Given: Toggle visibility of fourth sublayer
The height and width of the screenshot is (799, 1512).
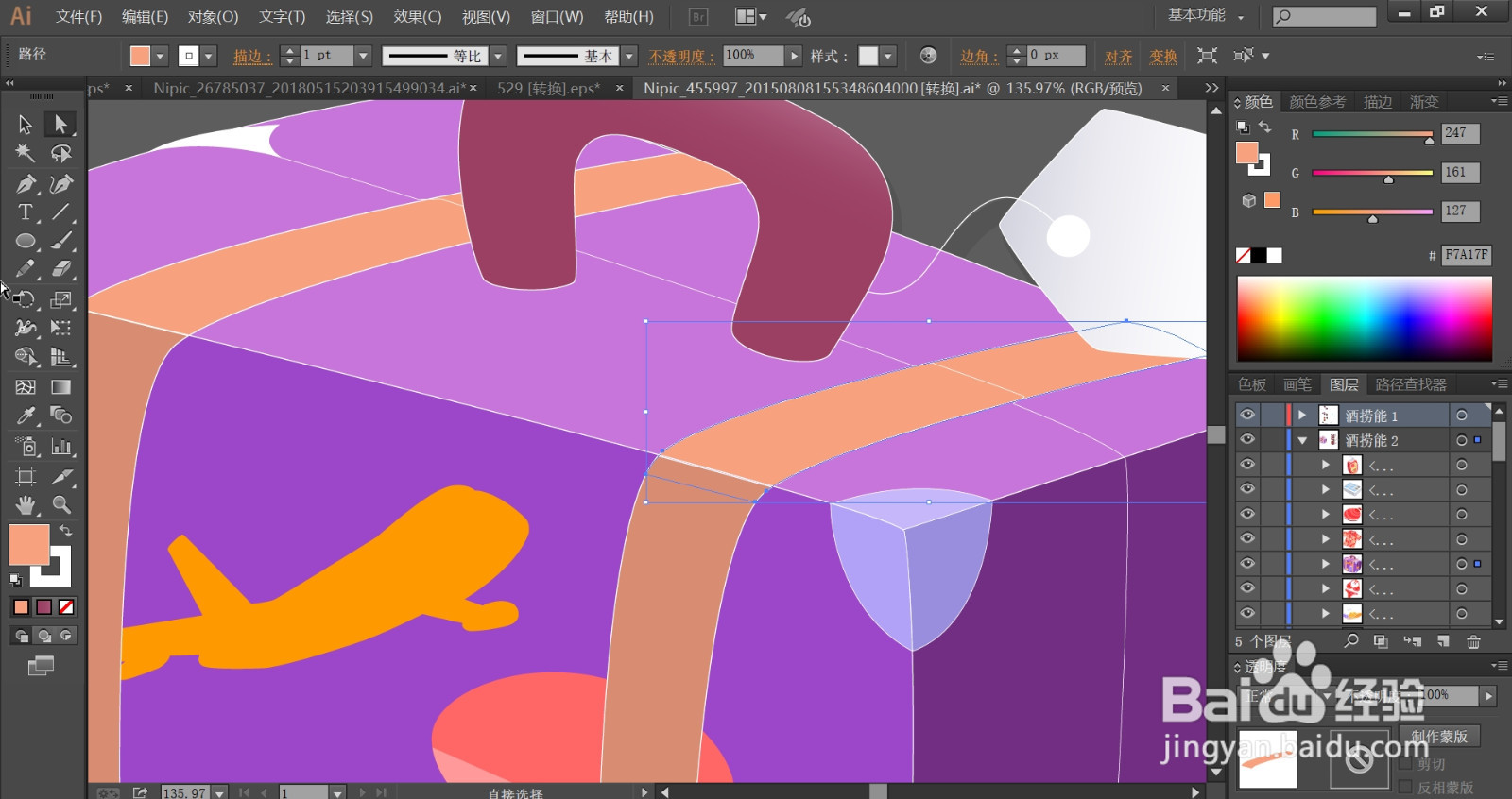Looking at the screenshot, I should 1247,538.
